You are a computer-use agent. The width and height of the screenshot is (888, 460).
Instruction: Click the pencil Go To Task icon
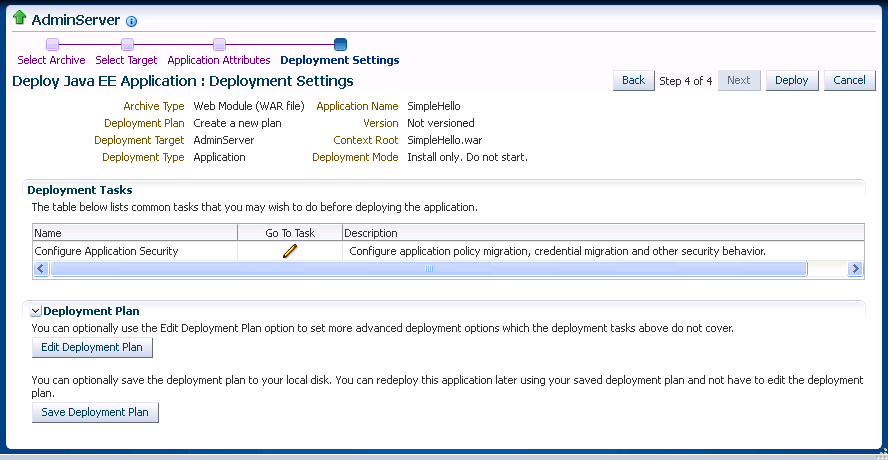pyautogui.click(x=289, y=251)
